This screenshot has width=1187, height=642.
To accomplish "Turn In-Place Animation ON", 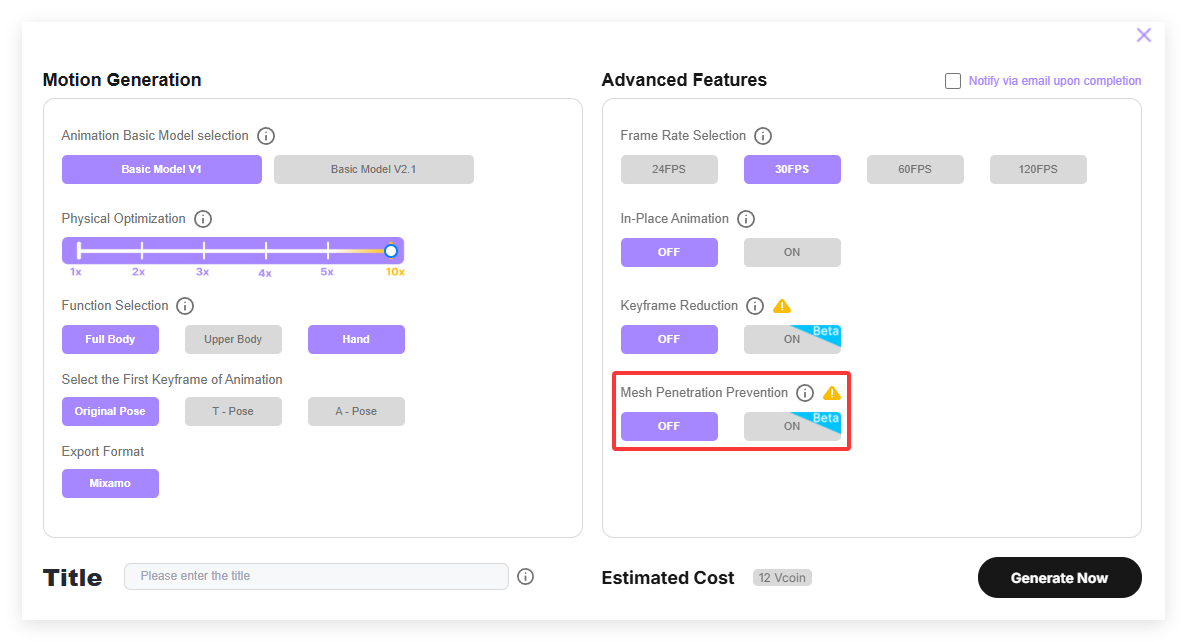I will coord(792,252).
